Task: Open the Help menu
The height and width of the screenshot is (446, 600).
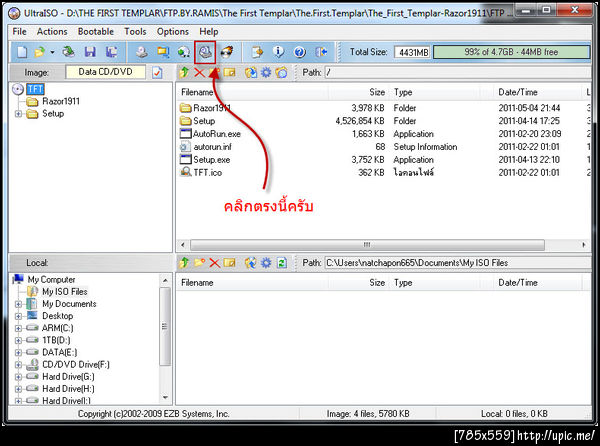Action: (x=209, y=31)
